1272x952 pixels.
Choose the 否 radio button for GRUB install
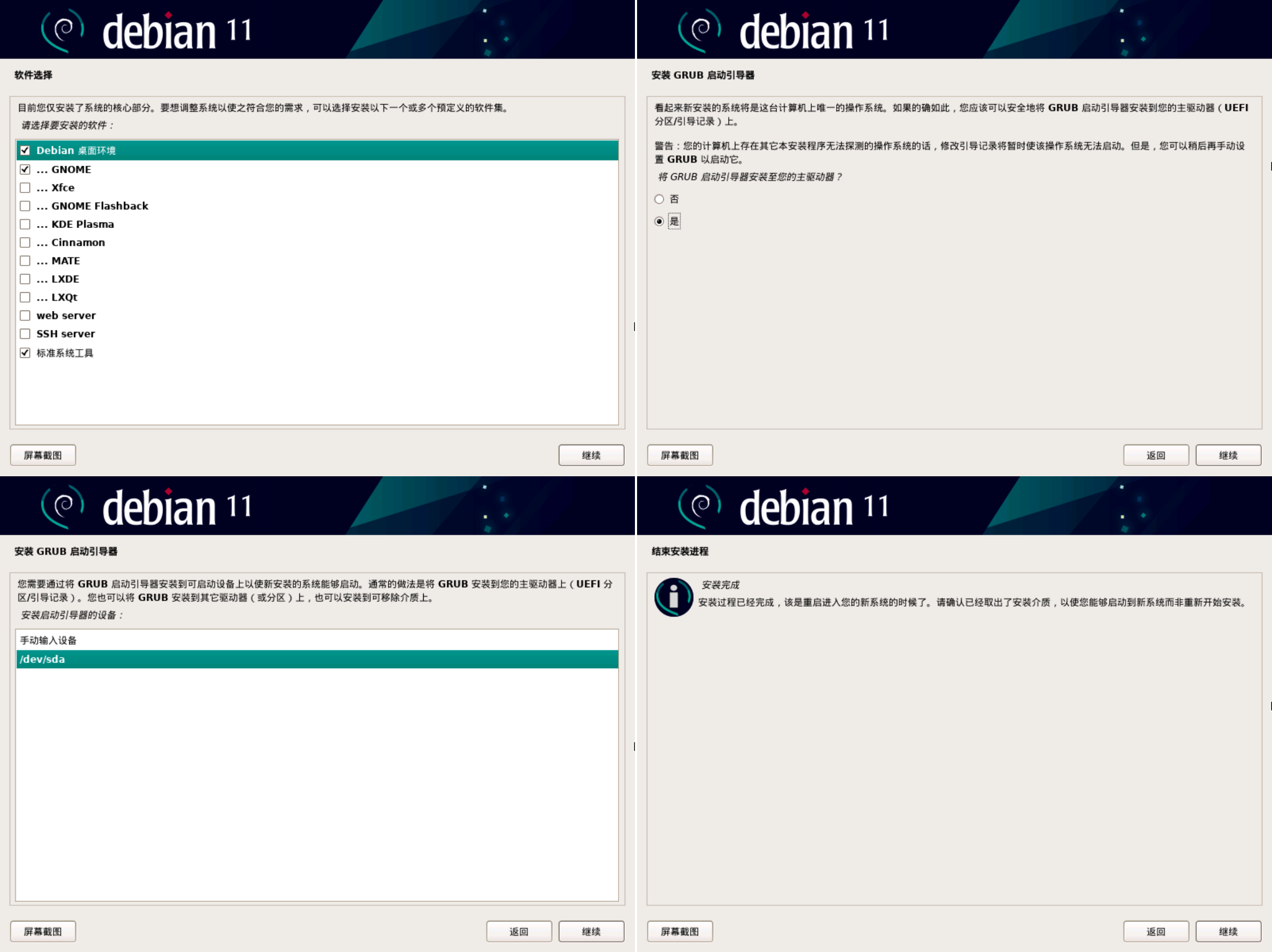[x=659, y=200]
